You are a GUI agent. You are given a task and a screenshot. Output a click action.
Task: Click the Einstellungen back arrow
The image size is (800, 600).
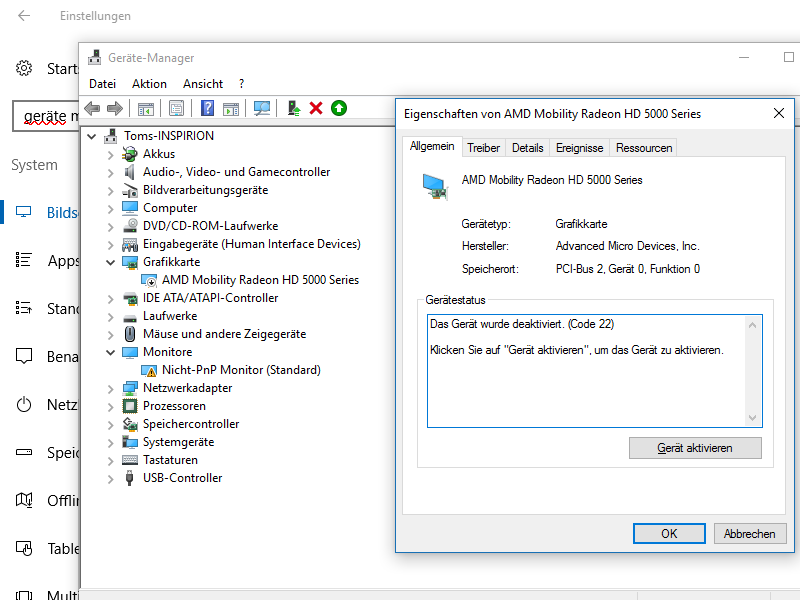24,16
